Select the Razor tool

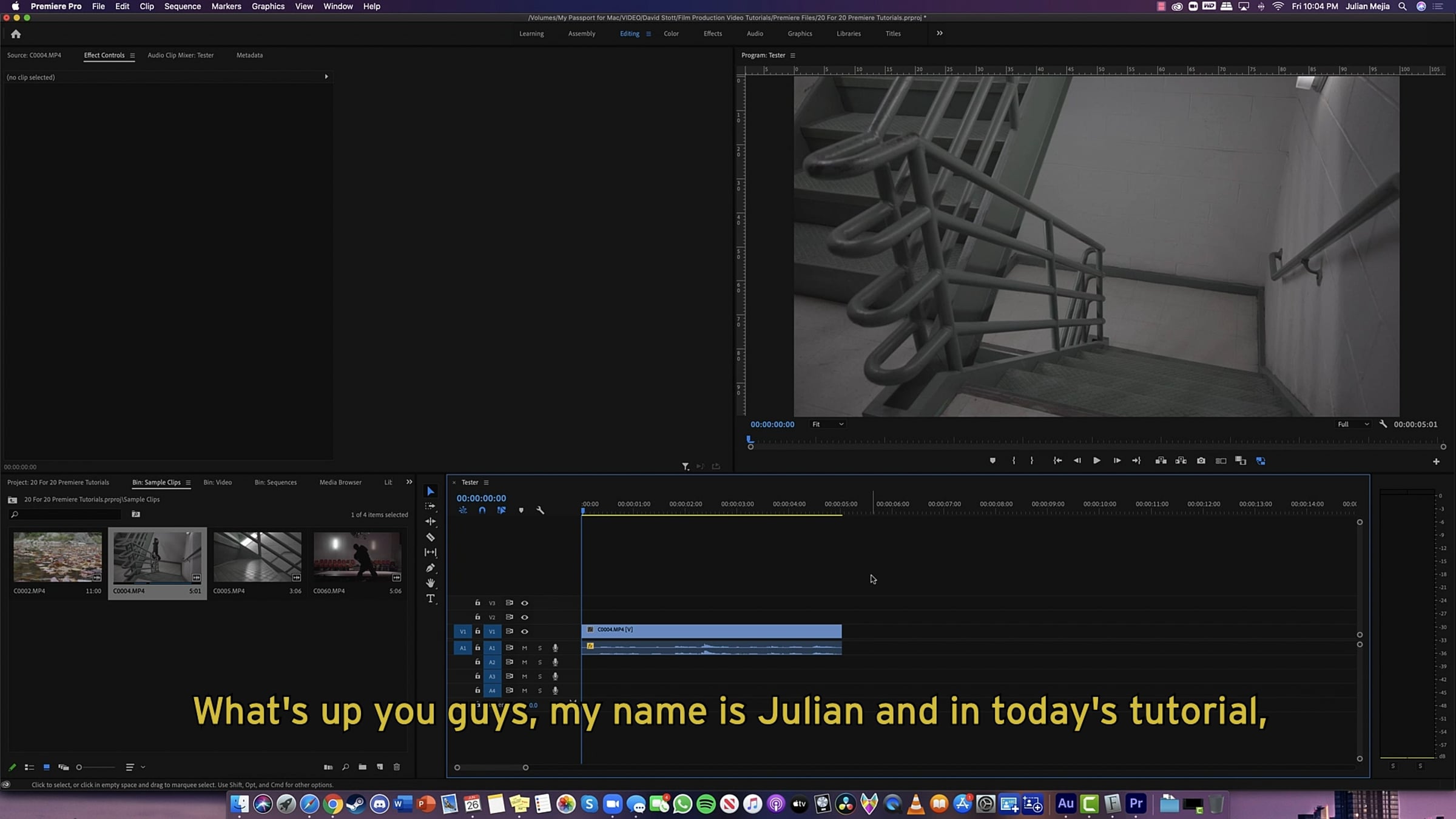pos(430,537)
